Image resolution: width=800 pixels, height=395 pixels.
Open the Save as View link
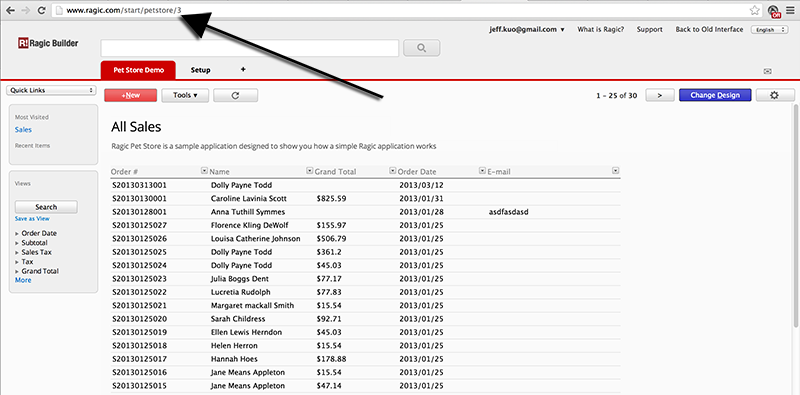tap(32, 218)
